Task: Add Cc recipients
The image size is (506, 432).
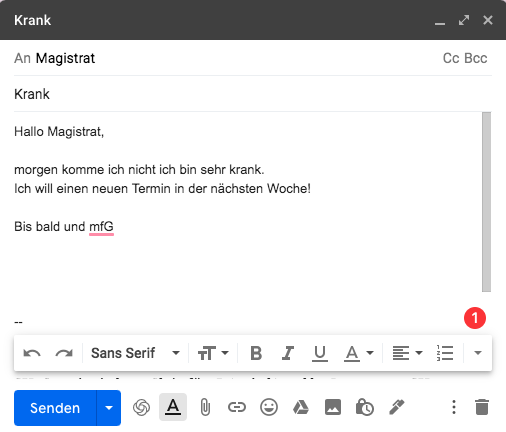Action: [451, 58]
